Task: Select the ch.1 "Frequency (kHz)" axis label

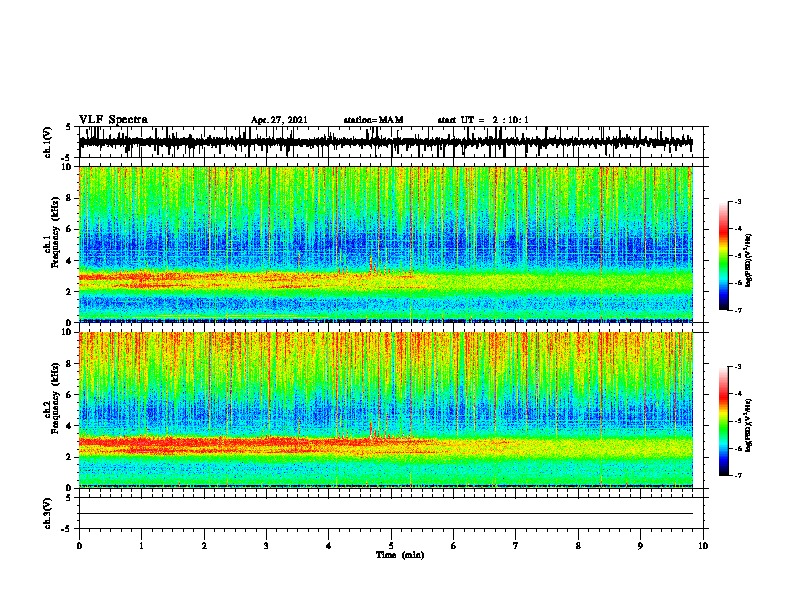Action: (x=55, y=232)
